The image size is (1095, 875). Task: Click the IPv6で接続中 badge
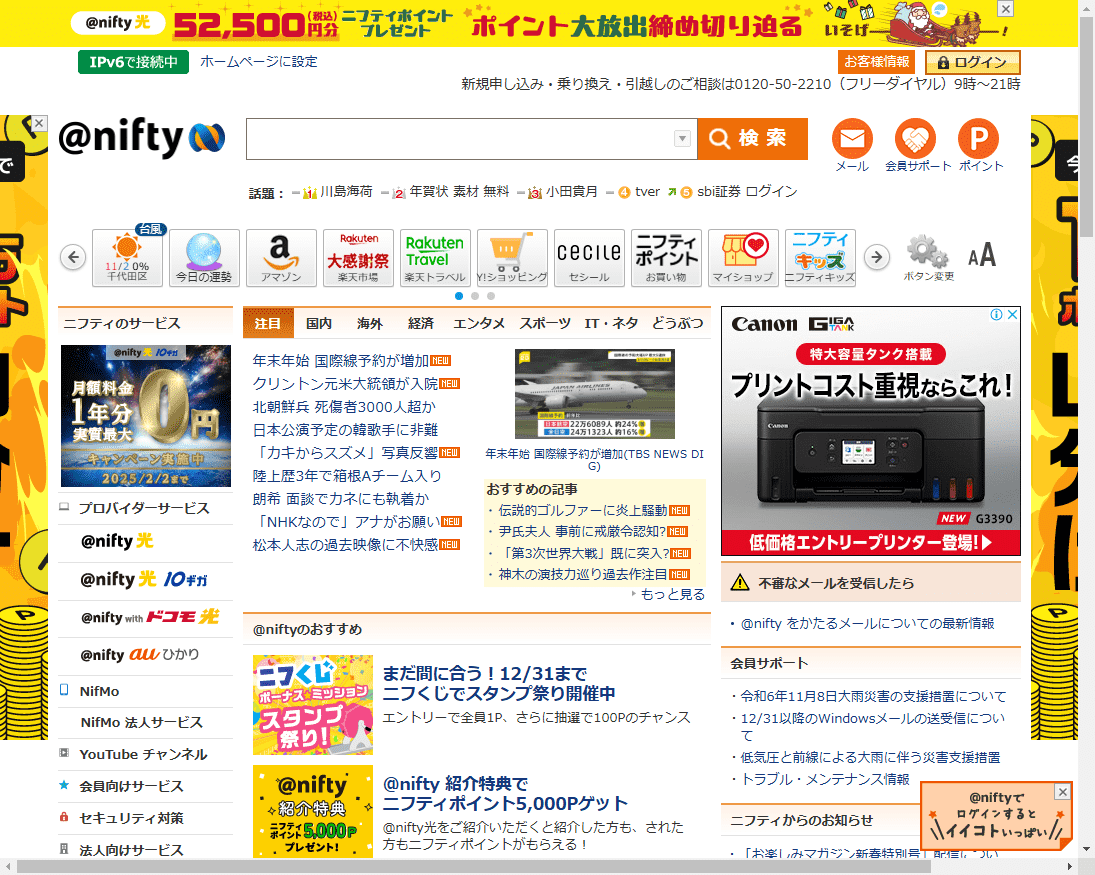[x=133, y=62]
